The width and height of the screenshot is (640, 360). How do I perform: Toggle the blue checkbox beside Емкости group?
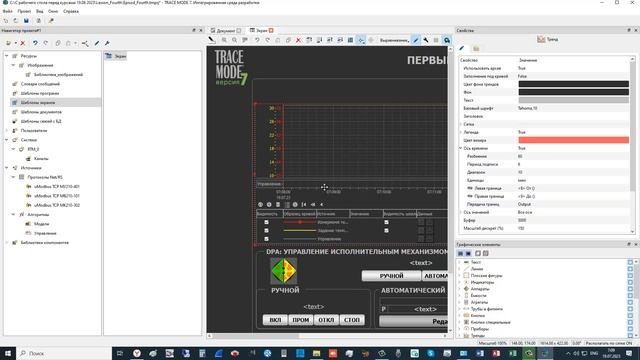(x=630, y=296)
